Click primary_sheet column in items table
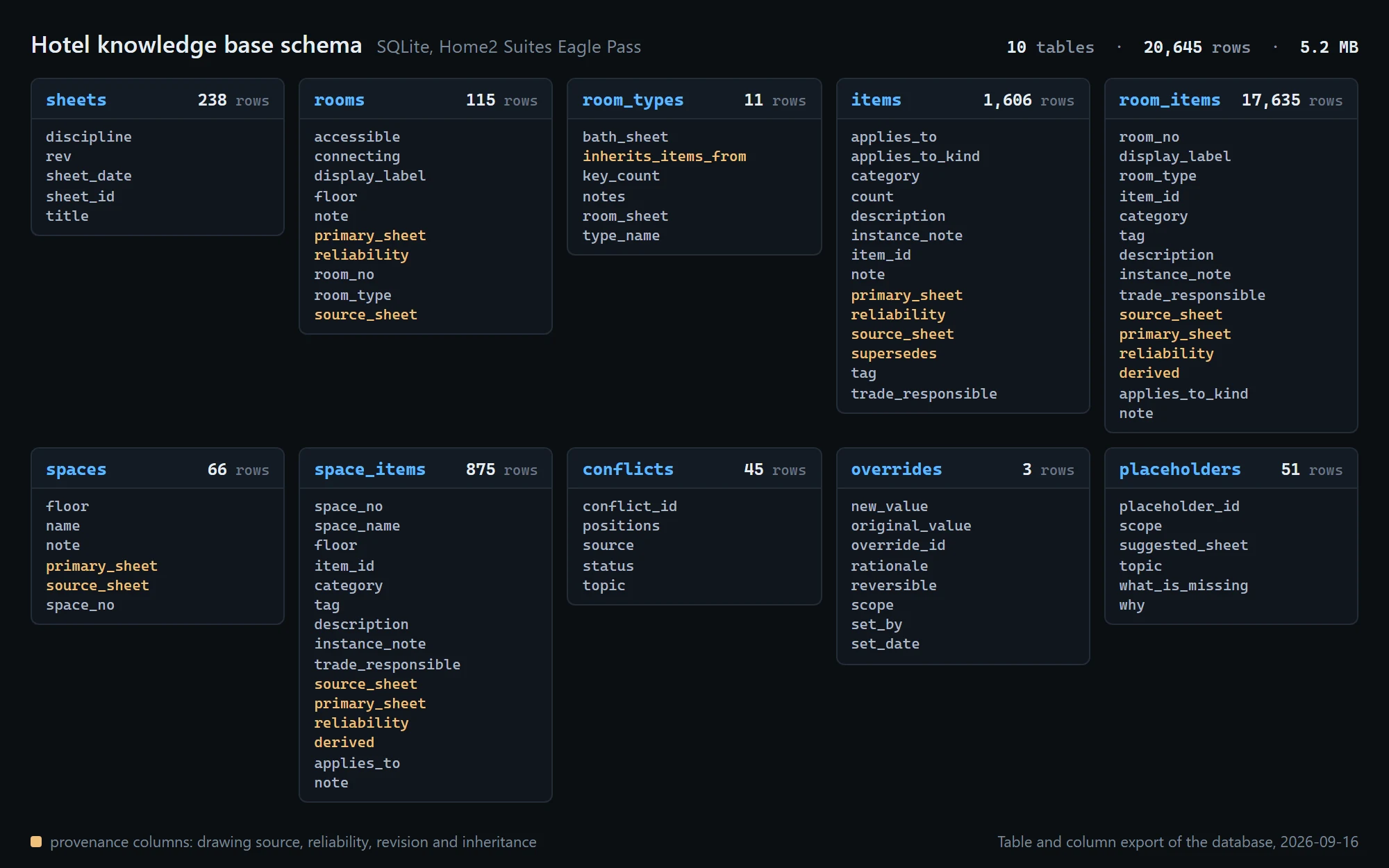1389x868 pixels. click(906, 295)
